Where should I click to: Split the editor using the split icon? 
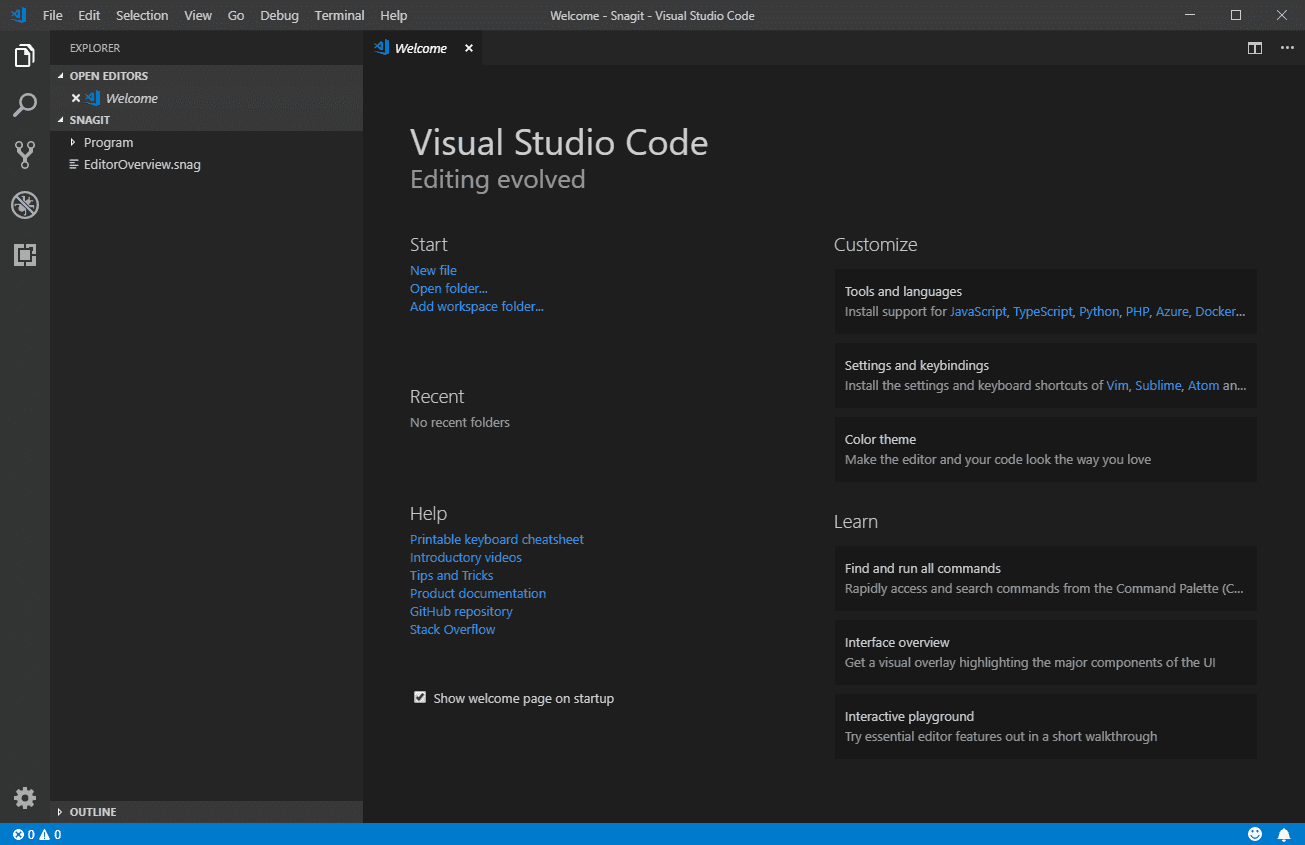click(x=1255, y=47)
